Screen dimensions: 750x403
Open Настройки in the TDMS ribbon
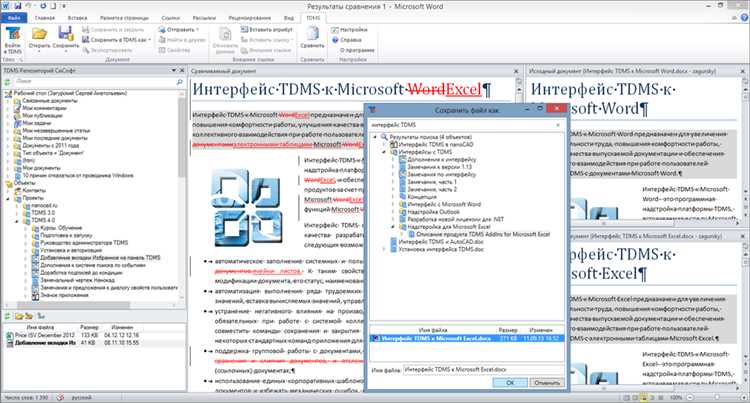[353, 30]
